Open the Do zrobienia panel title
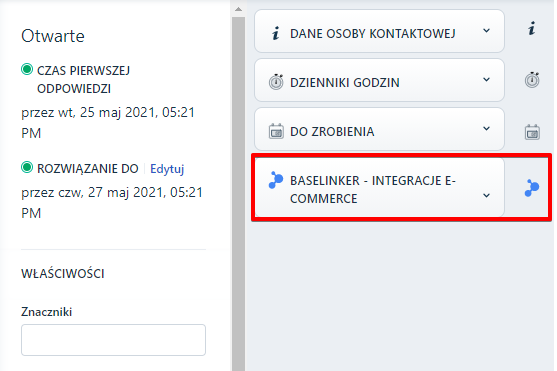This screenshot has width=557, height=371. (332, 131)
